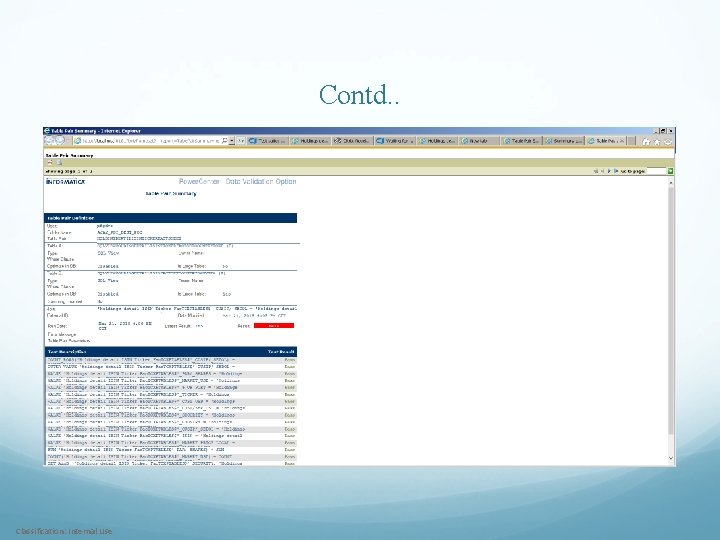Viewport: 720px width, 540px height.
Task: Go to next report page arrow
Action: click(609, 171)
